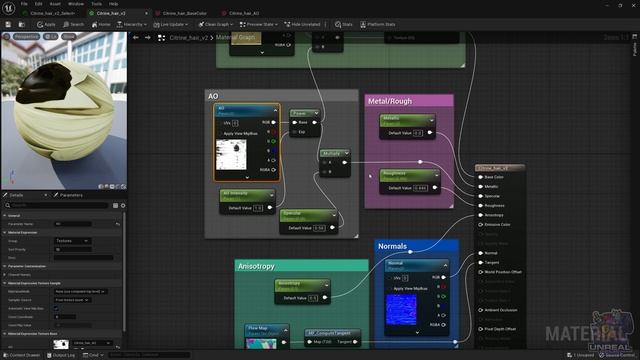Collapse the General section

pyautogui.click(x=4, y=216)
